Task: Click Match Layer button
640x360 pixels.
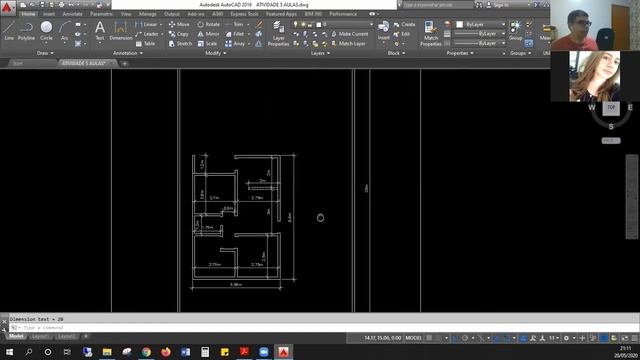Action: 348,44
